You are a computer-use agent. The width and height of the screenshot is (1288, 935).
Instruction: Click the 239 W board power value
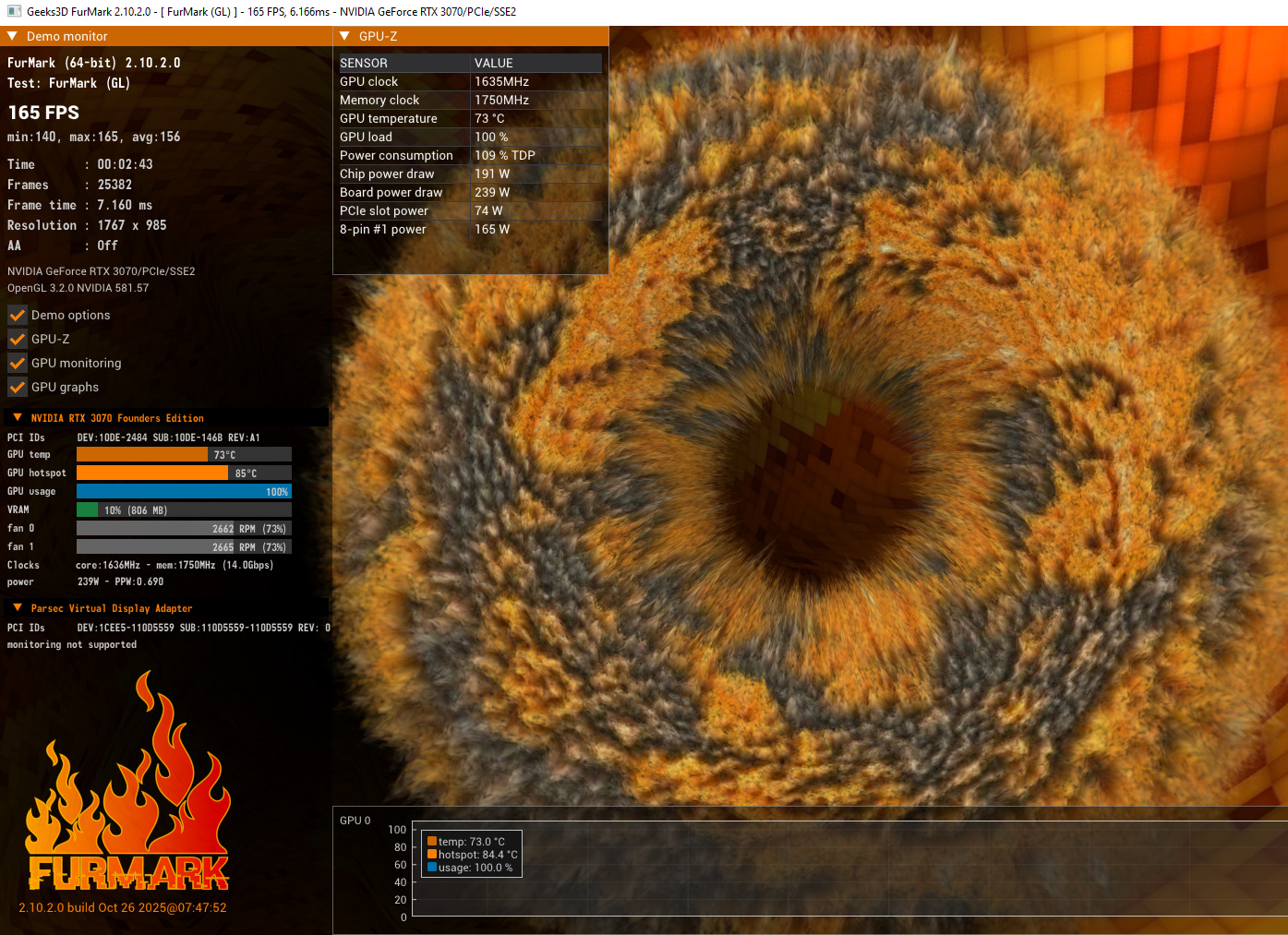coord(492,192)
